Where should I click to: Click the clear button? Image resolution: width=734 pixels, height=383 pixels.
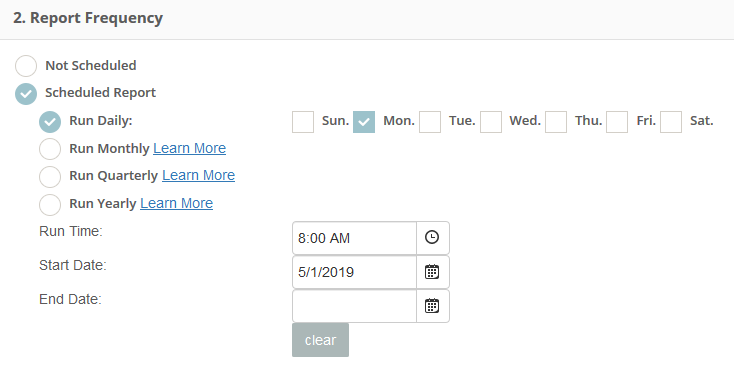tap(320, 340)
